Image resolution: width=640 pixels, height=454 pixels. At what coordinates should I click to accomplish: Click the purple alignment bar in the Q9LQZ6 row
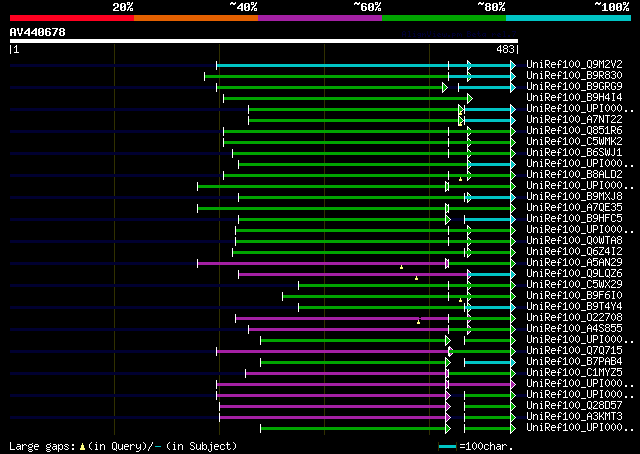coord(353,275)
